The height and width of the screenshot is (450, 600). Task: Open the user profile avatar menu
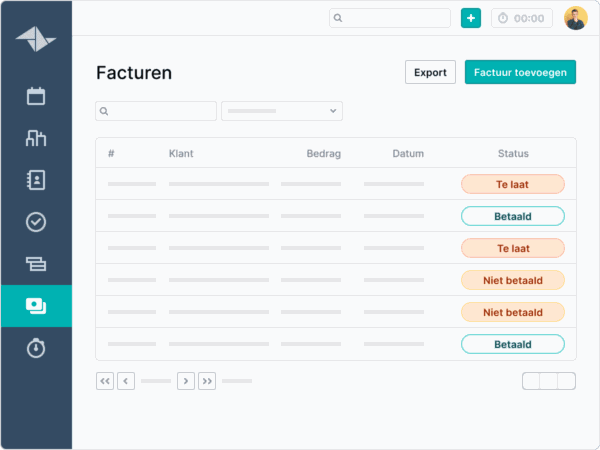click(x=575, y=18)
